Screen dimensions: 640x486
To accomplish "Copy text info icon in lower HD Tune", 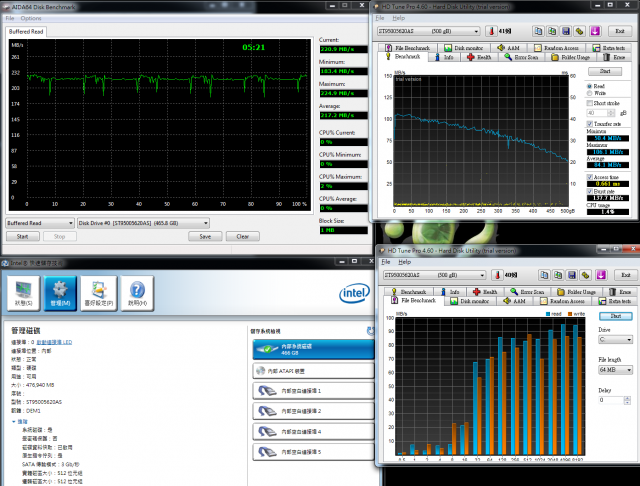I will [544, 275].
